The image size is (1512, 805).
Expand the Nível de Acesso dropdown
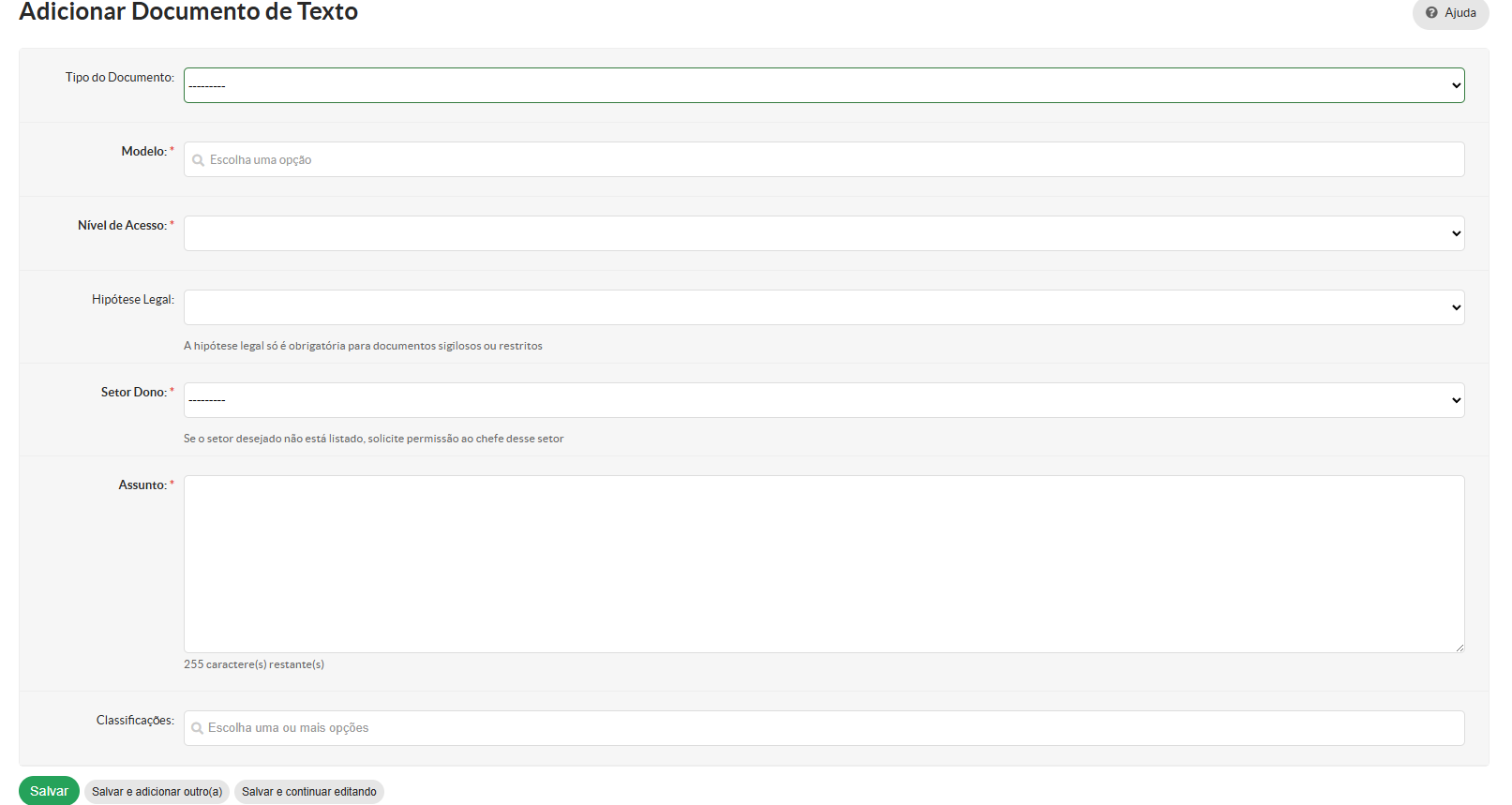[x=823, y=233]
